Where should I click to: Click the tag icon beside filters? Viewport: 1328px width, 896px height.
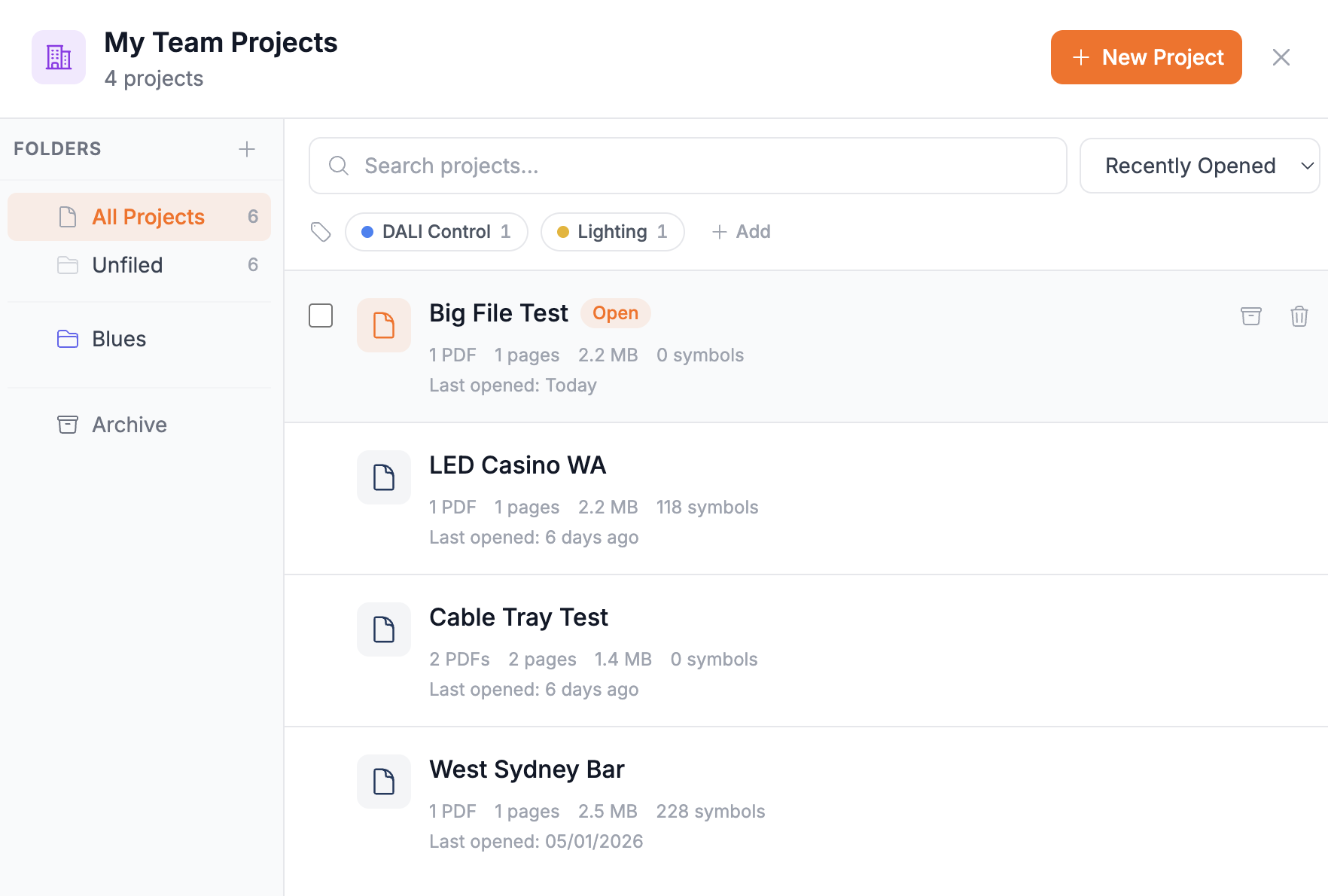(x=321, y=232)
